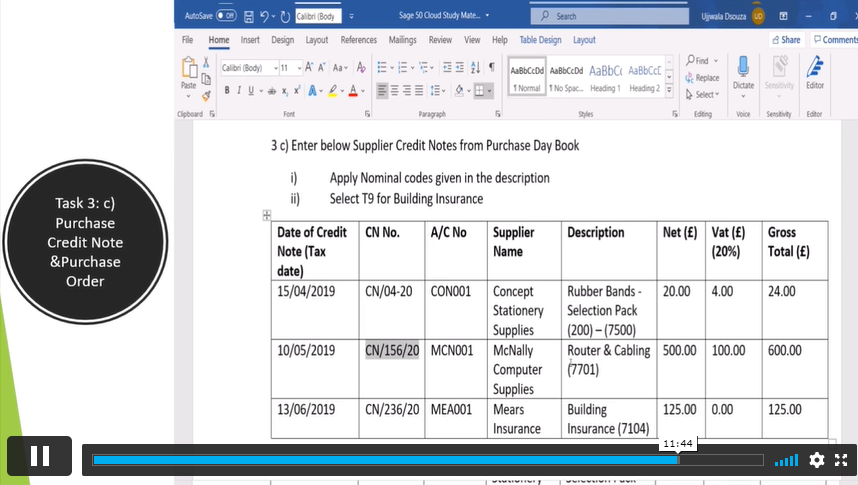858x485 pixels.
Task: Apply the No Spacing style
Action: 566,77
